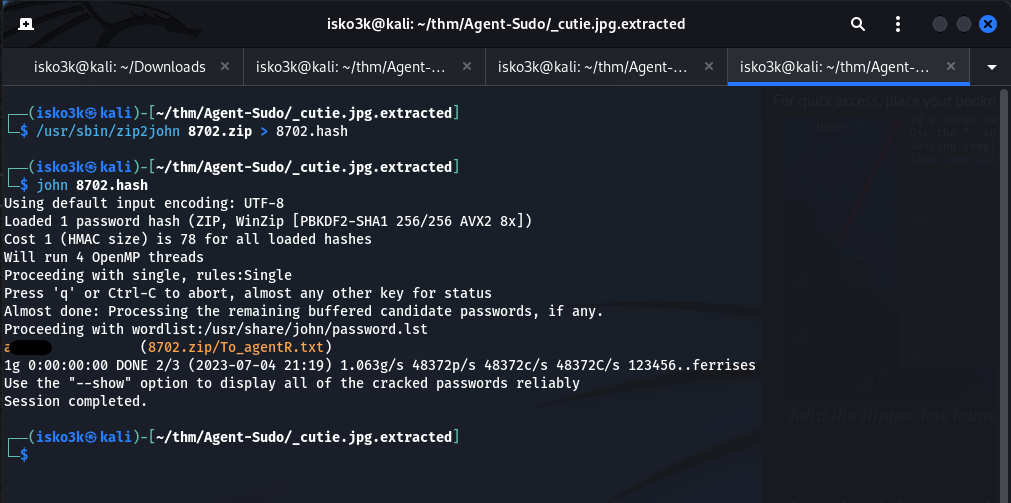Viewport: 1011px width, 503px height.
Task: Close the active blue-underlined tab
Action: [x=950, y=67]
